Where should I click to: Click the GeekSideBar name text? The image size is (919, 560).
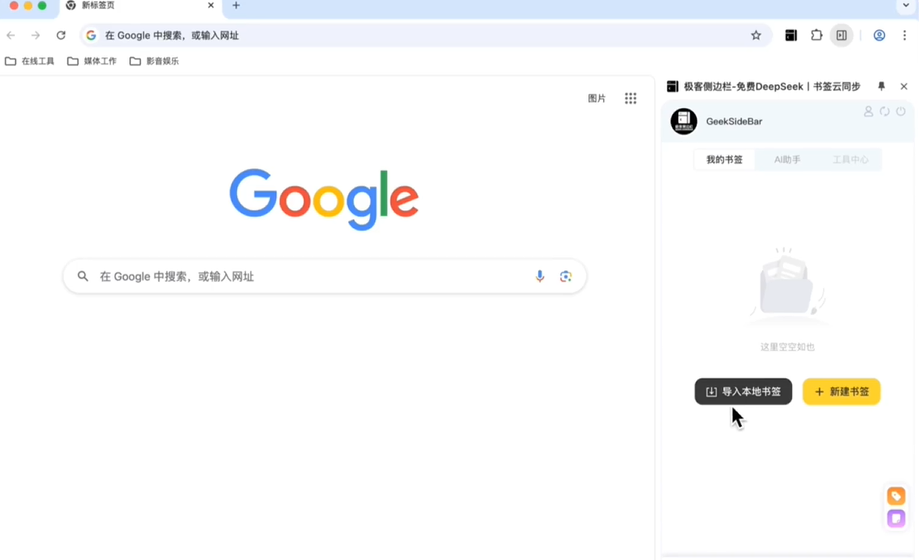[x=734, y=121]
